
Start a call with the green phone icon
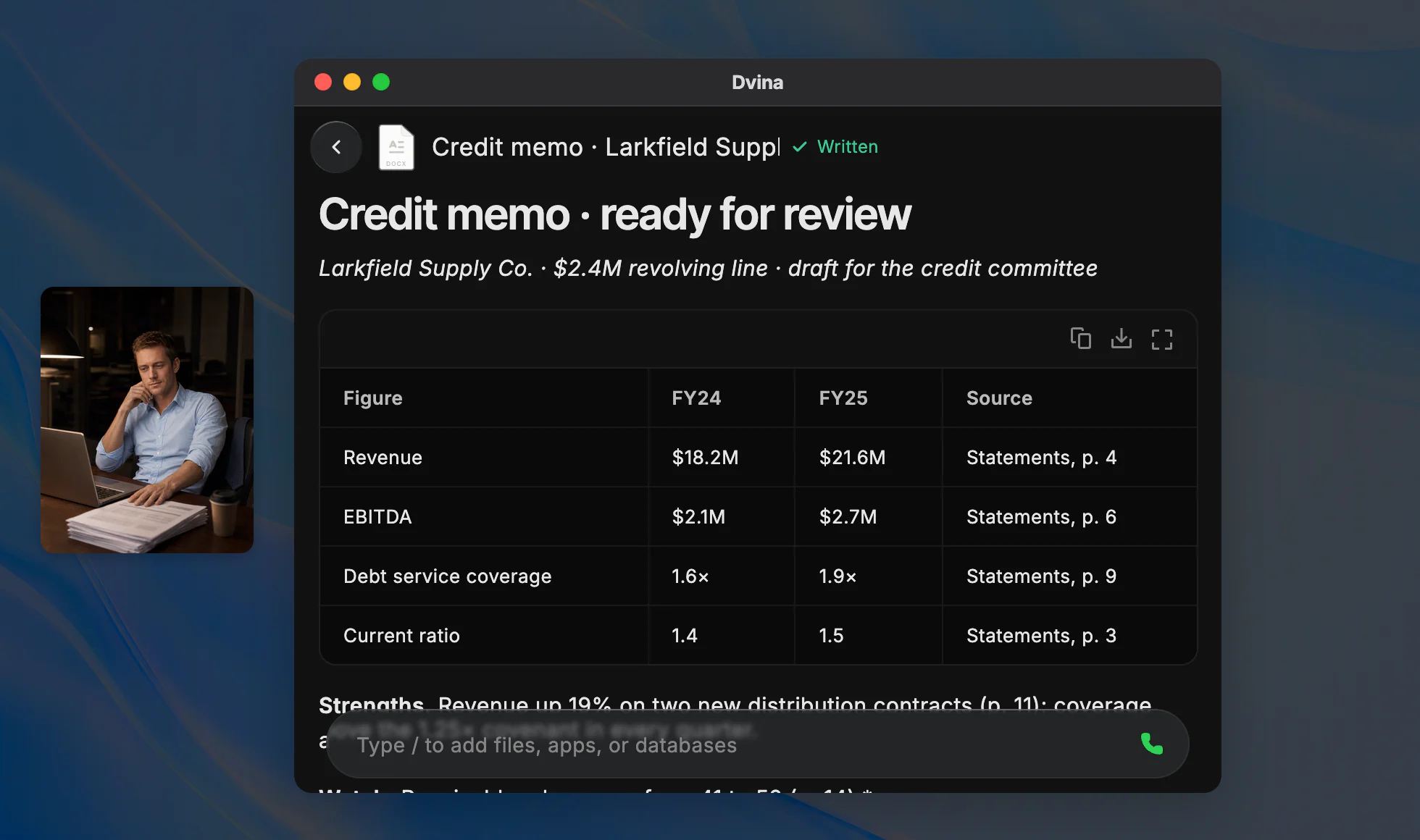[x=1152, y=744]
